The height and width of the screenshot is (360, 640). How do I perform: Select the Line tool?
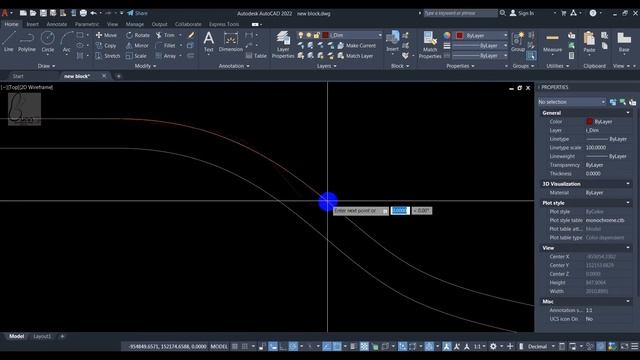pyautogui.click(x=9, y=42)
